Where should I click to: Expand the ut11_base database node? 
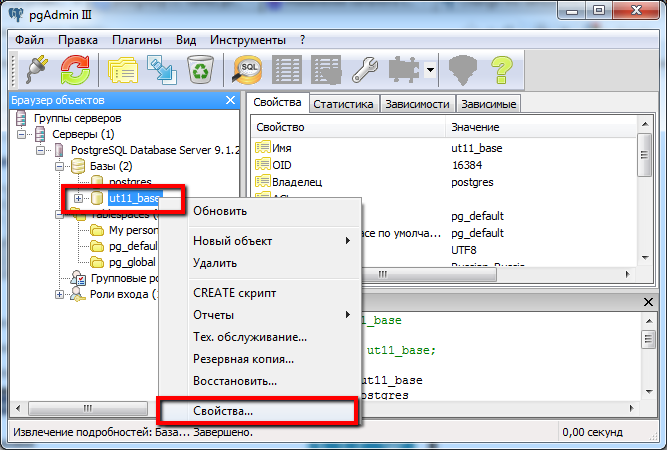click(x=78, y=198)
